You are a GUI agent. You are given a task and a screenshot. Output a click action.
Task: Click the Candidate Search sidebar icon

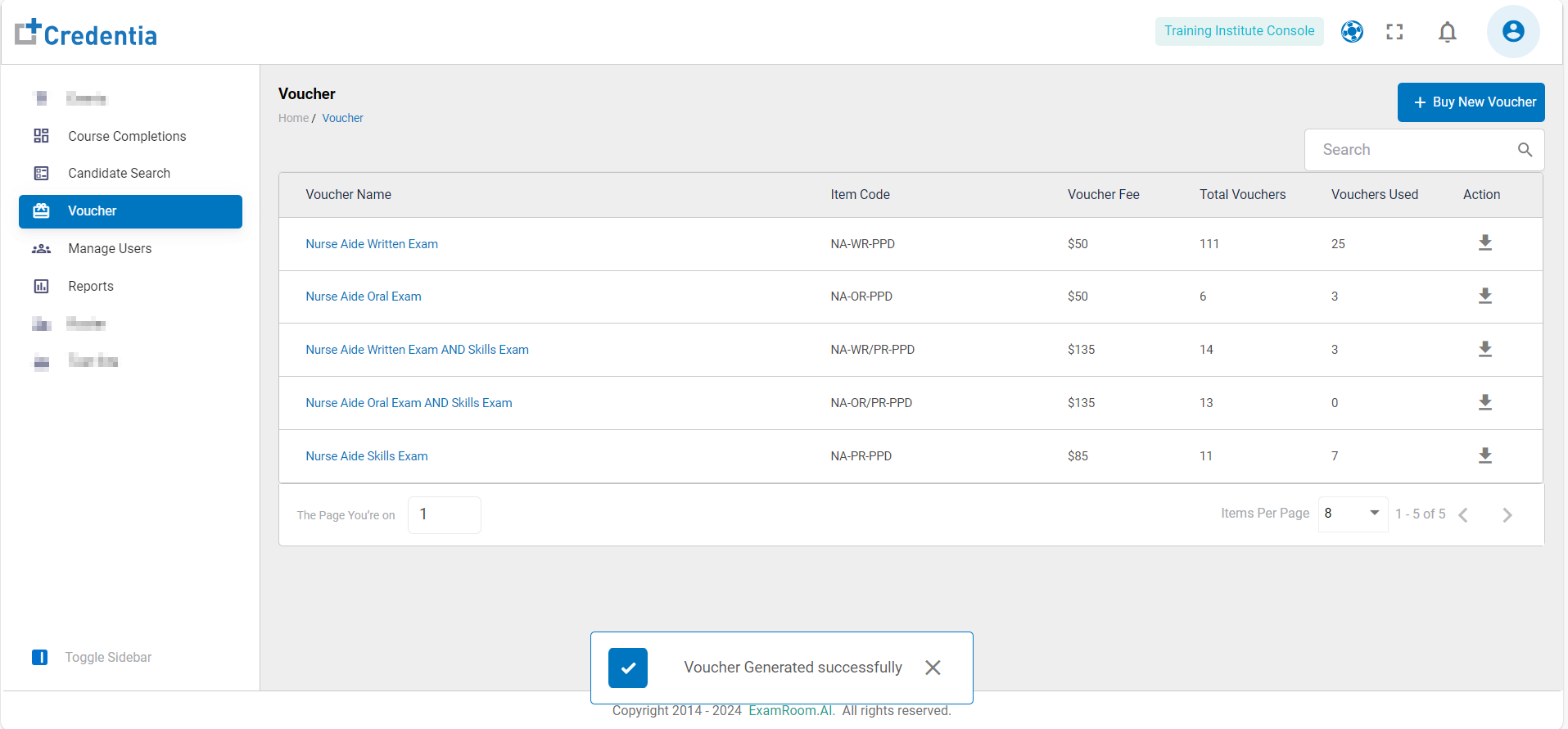[x=41, y=174]
